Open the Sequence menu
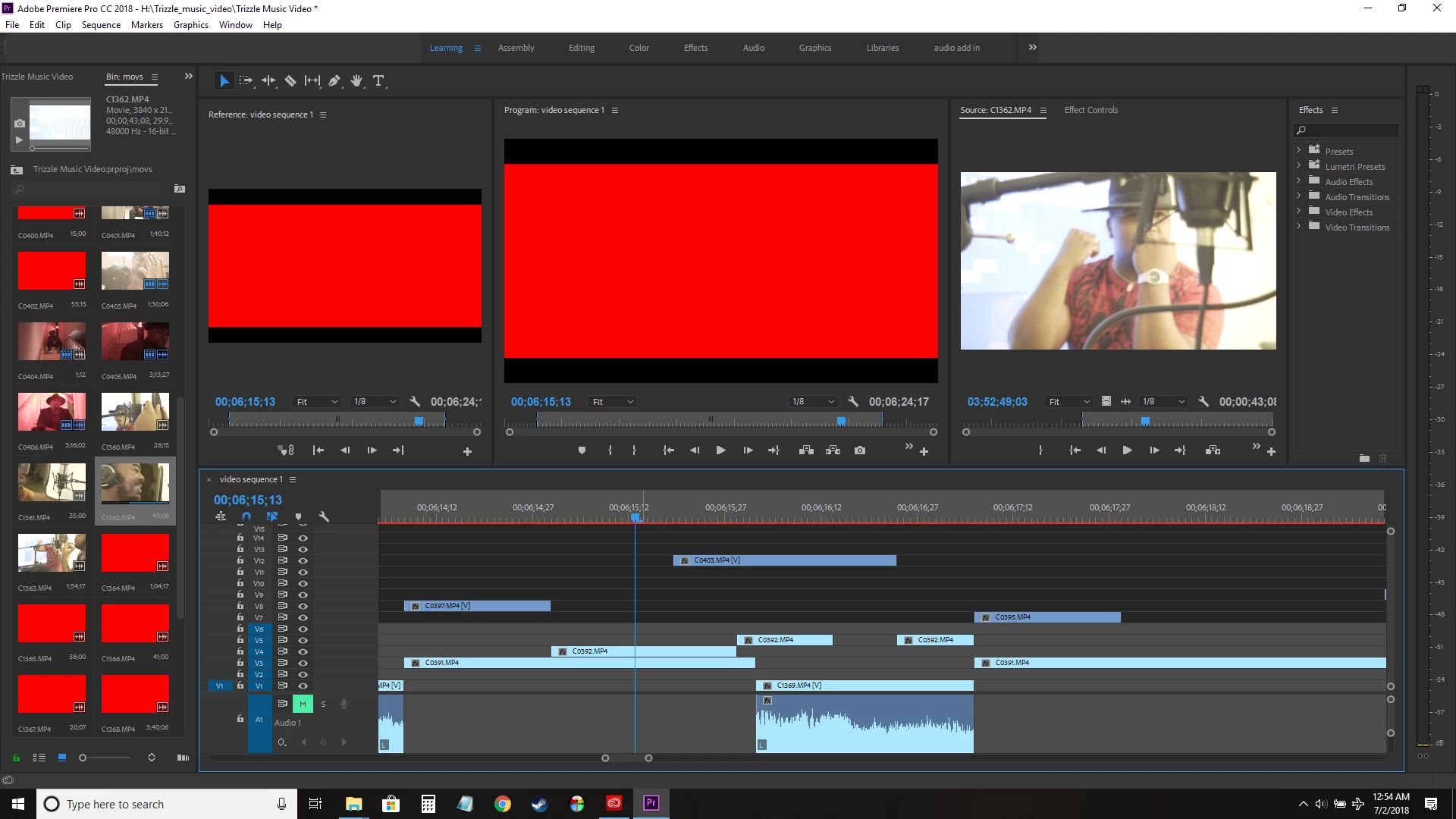 101,25
